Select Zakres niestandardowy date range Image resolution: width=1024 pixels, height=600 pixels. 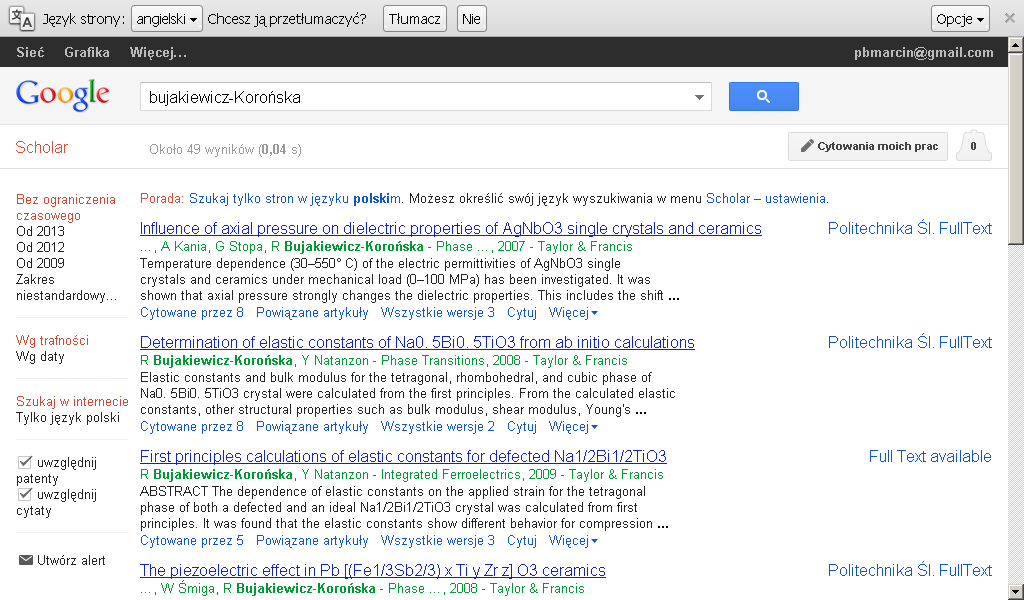(66, 287)
